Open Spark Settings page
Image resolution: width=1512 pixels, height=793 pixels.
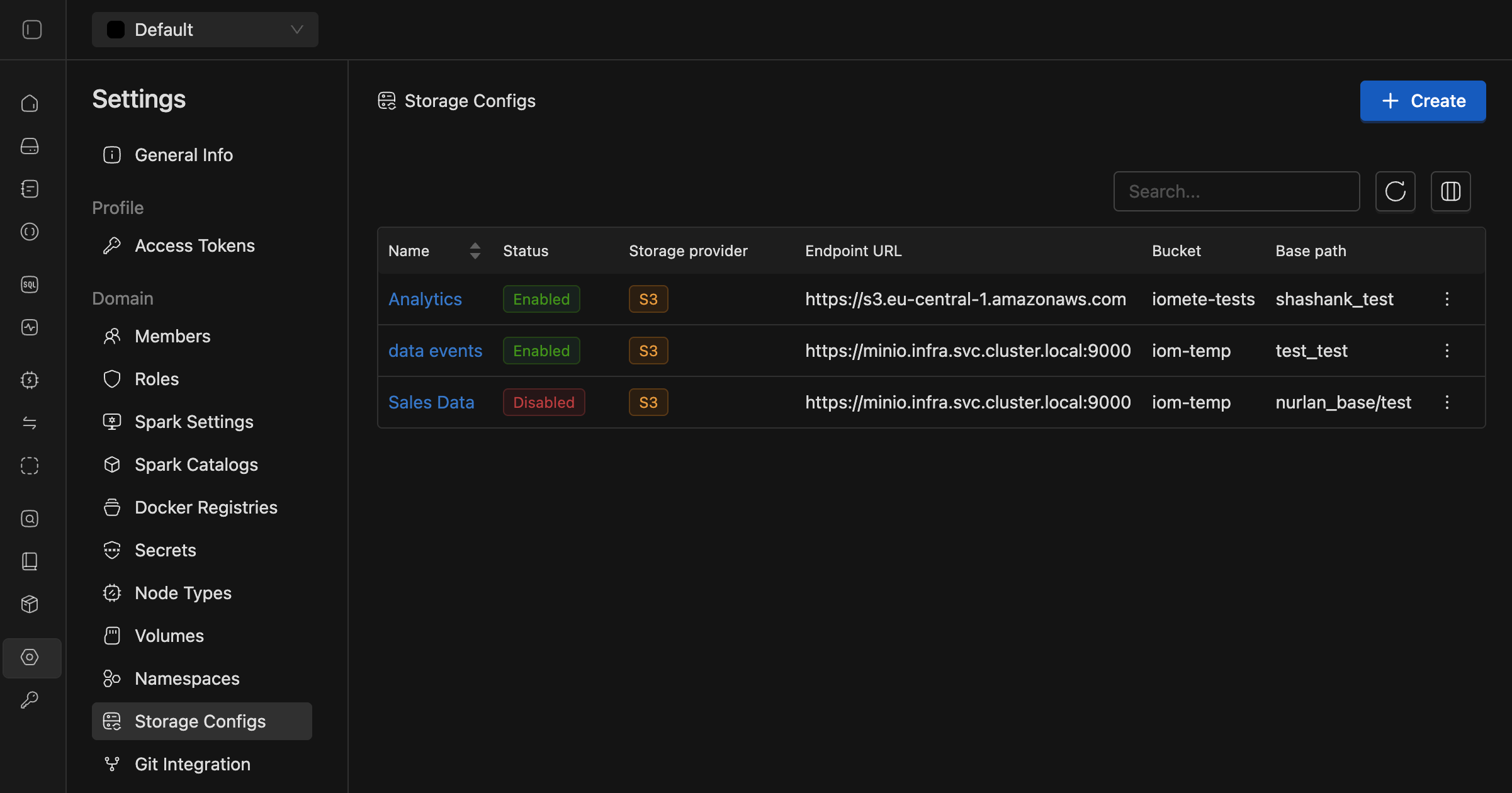[x=201, y=422]
